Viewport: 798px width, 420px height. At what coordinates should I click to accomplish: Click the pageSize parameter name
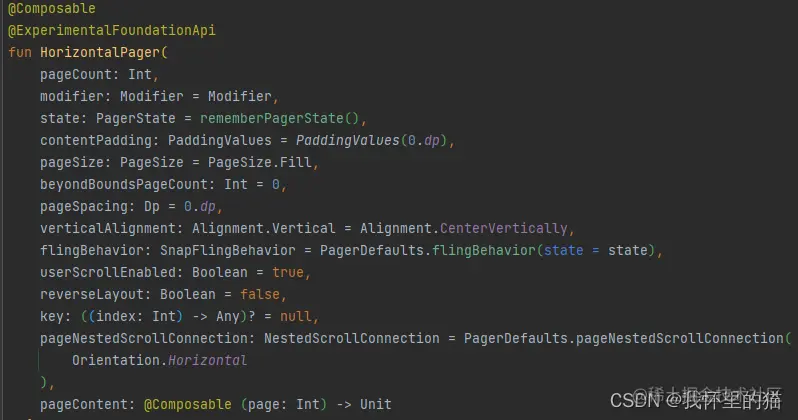pyautogui.click(x=72, y=162)
